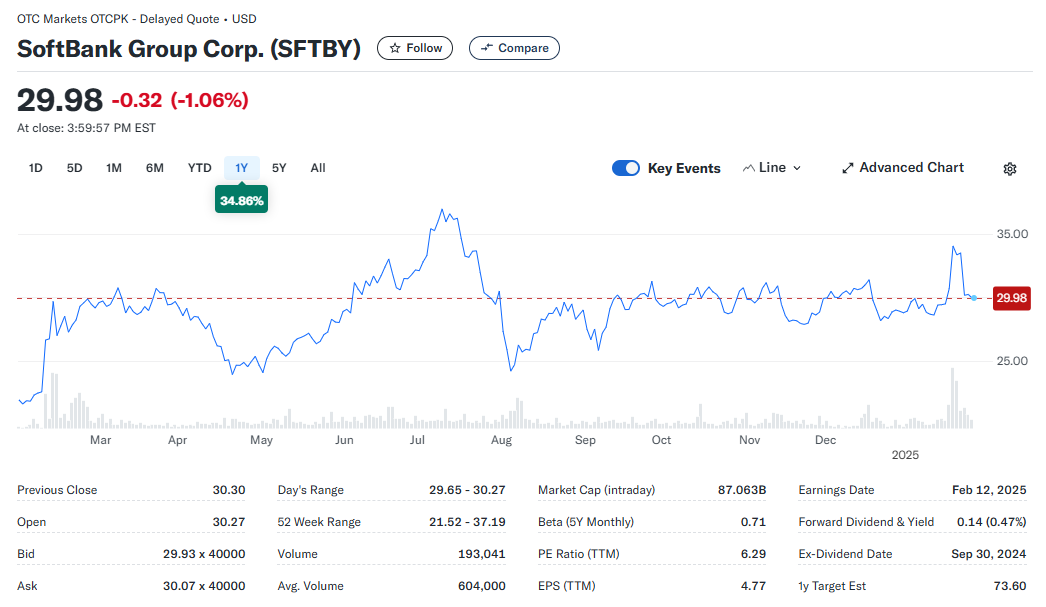
Task: Click the Ex-Dividend Date value Sep 30, 2024
Action: click(x=989, y=554)
